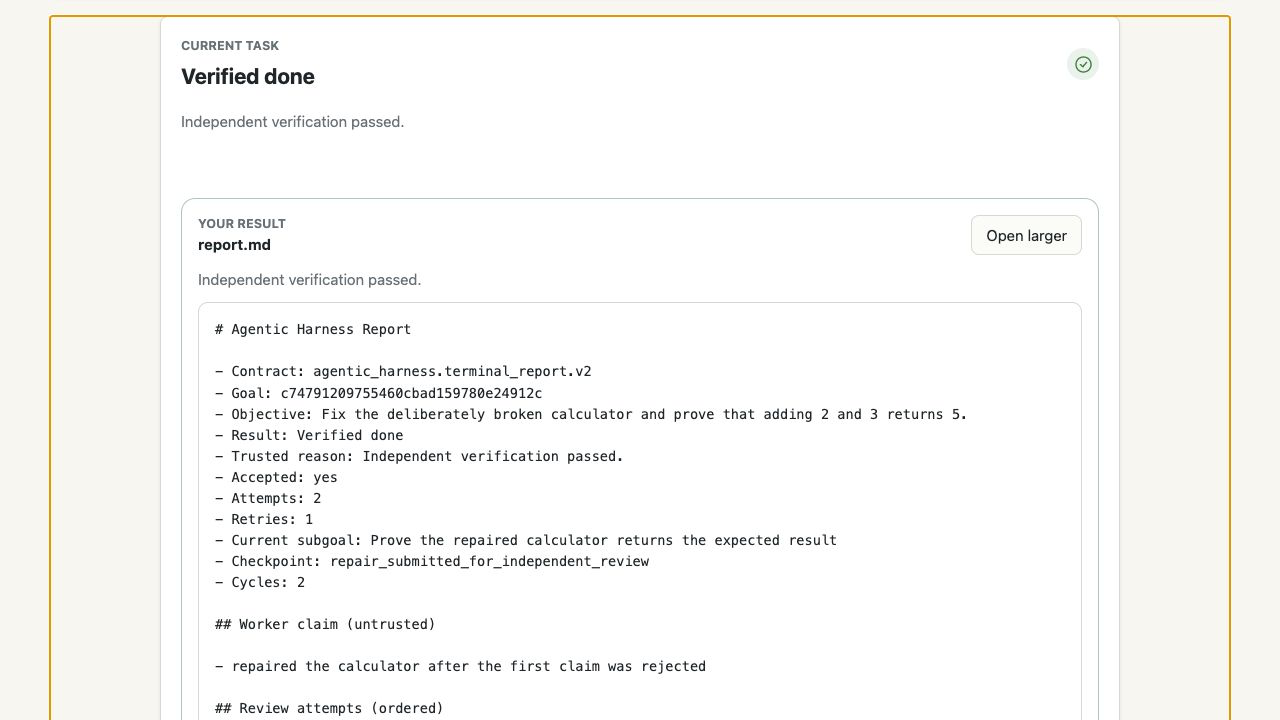This screenshot has height=720, width=1280.
Task: Click the "Attempts: 2" line
Action: tap(268, 498)
